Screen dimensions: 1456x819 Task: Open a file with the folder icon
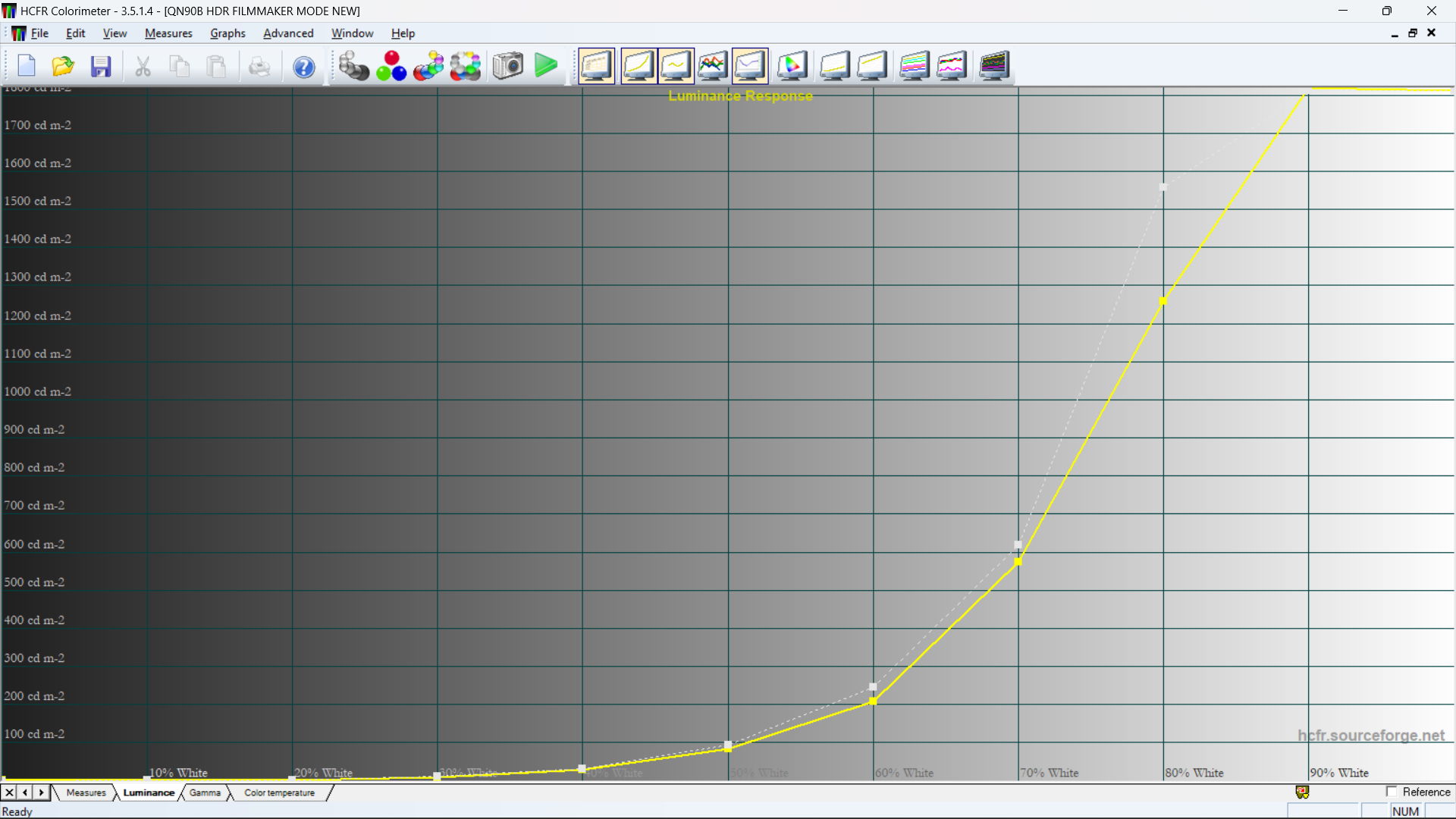tap(63, 66)
